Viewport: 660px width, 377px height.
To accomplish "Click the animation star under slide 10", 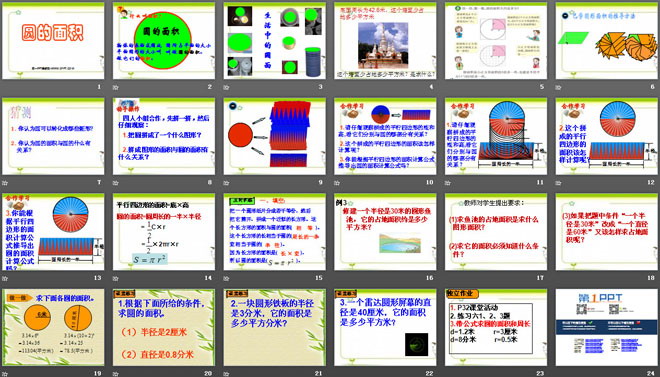I will [x=337, y=183].
